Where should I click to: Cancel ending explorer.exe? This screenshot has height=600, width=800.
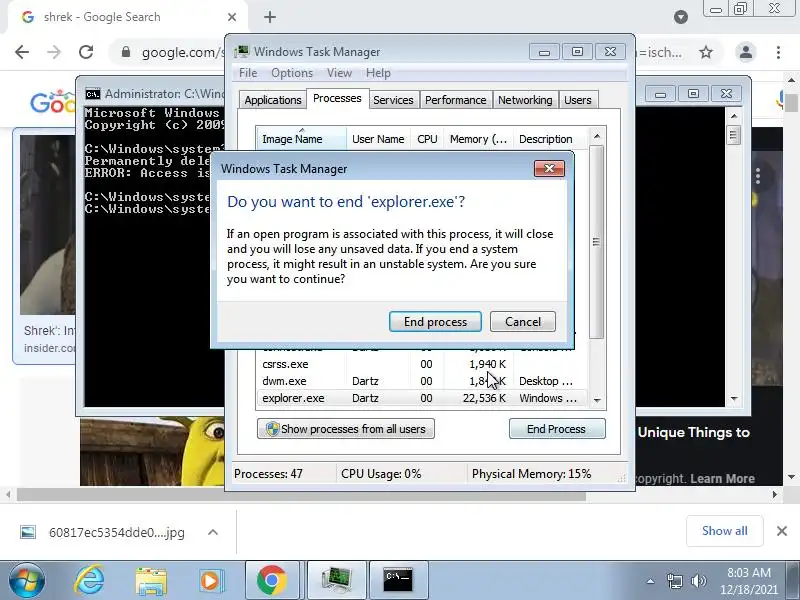522,321
